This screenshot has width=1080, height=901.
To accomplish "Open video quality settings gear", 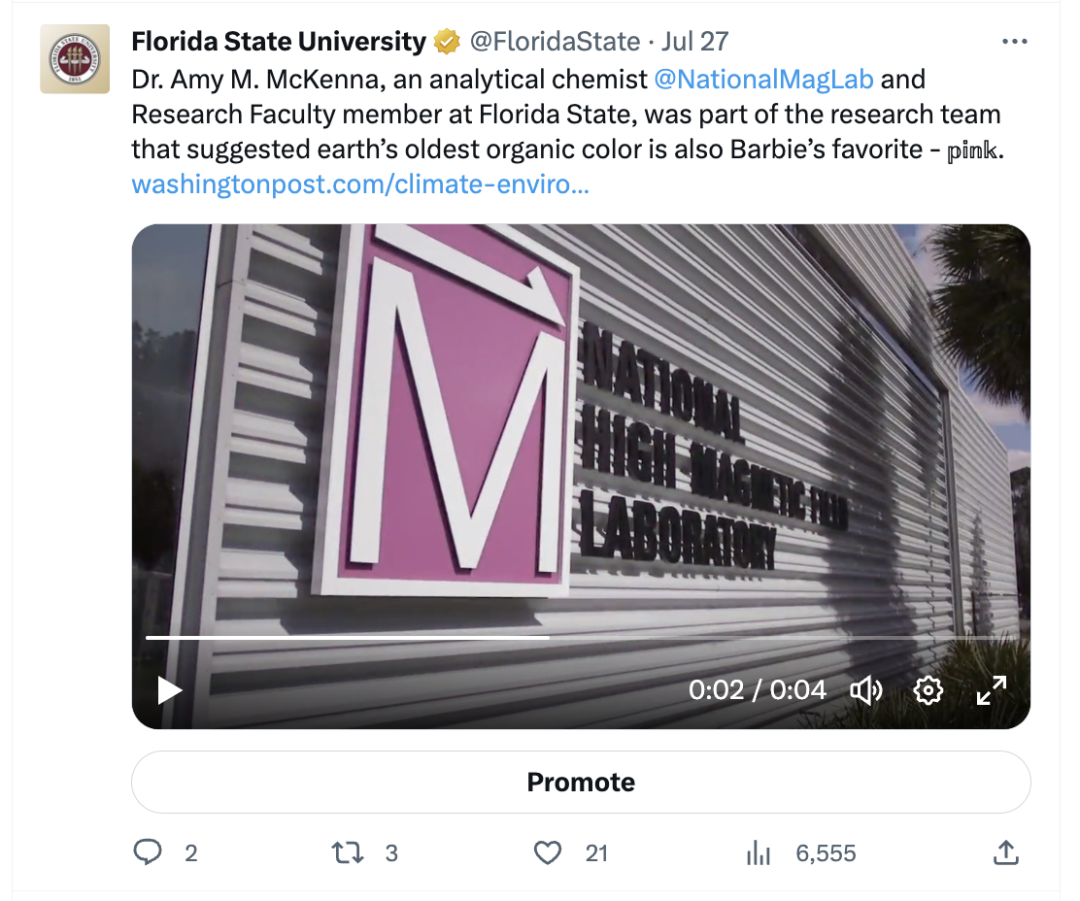I will click(x=928, y=690).
